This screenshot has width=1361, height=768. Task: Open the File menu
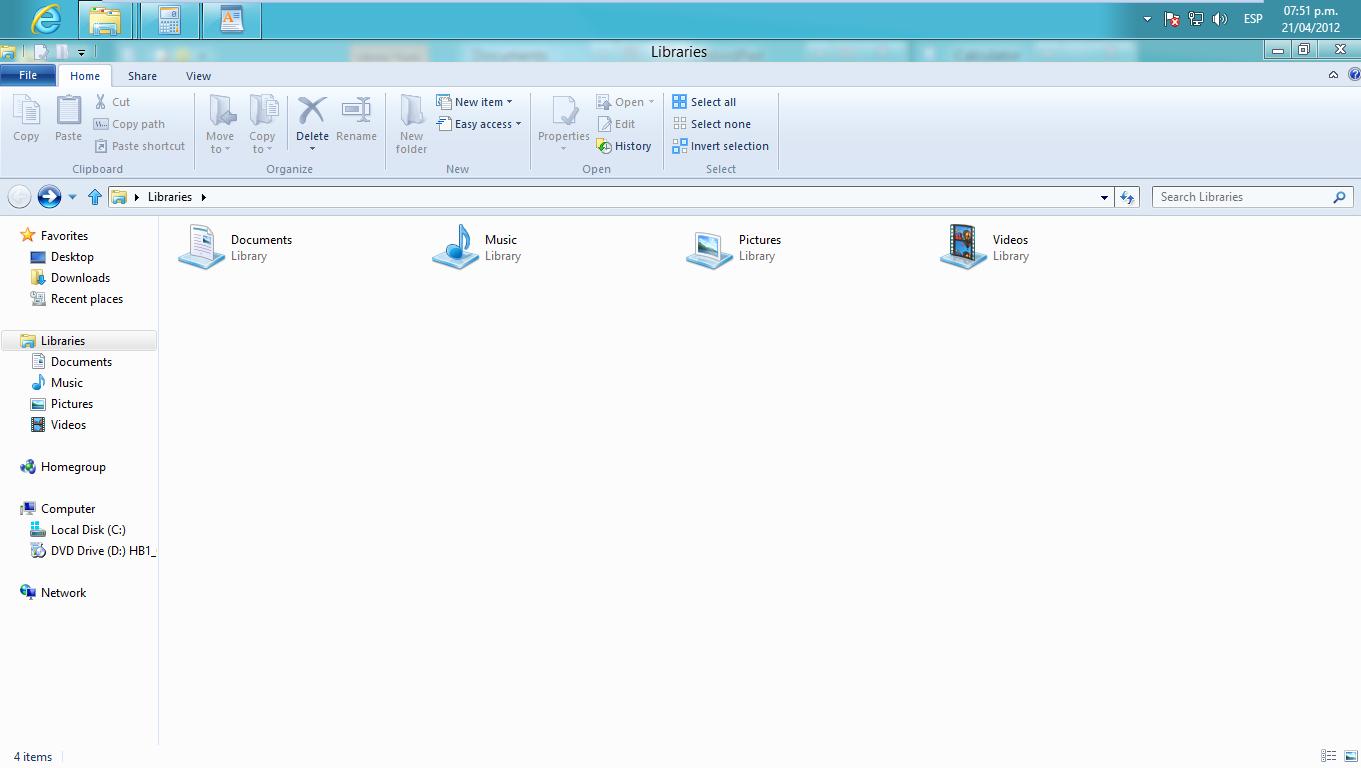[x=28, y=75]
